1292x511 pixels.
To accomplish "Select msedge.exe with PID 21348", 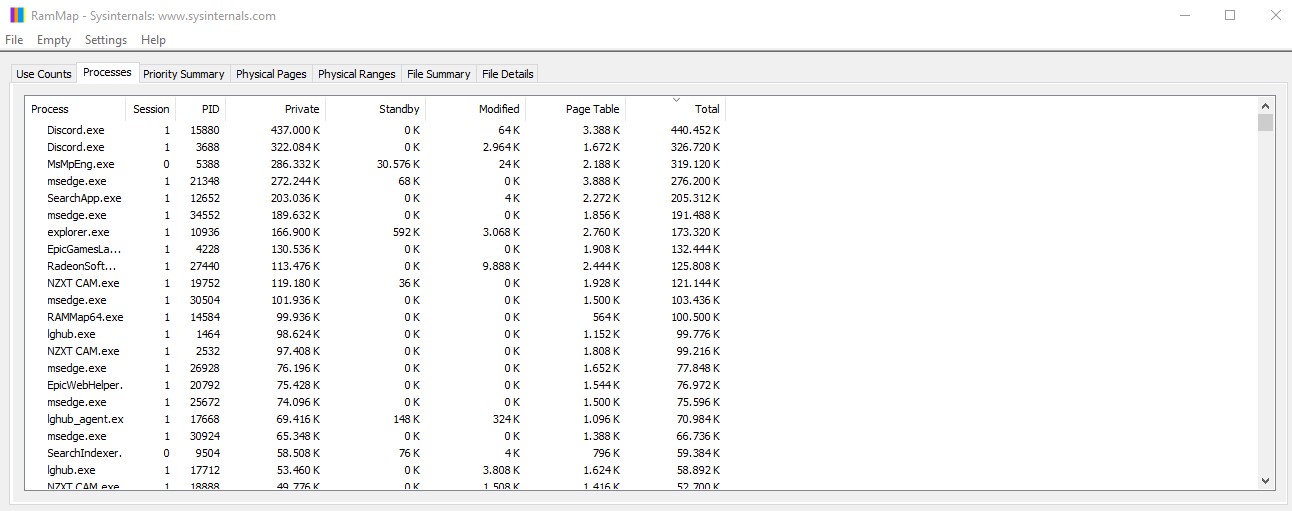I will 376,181.
